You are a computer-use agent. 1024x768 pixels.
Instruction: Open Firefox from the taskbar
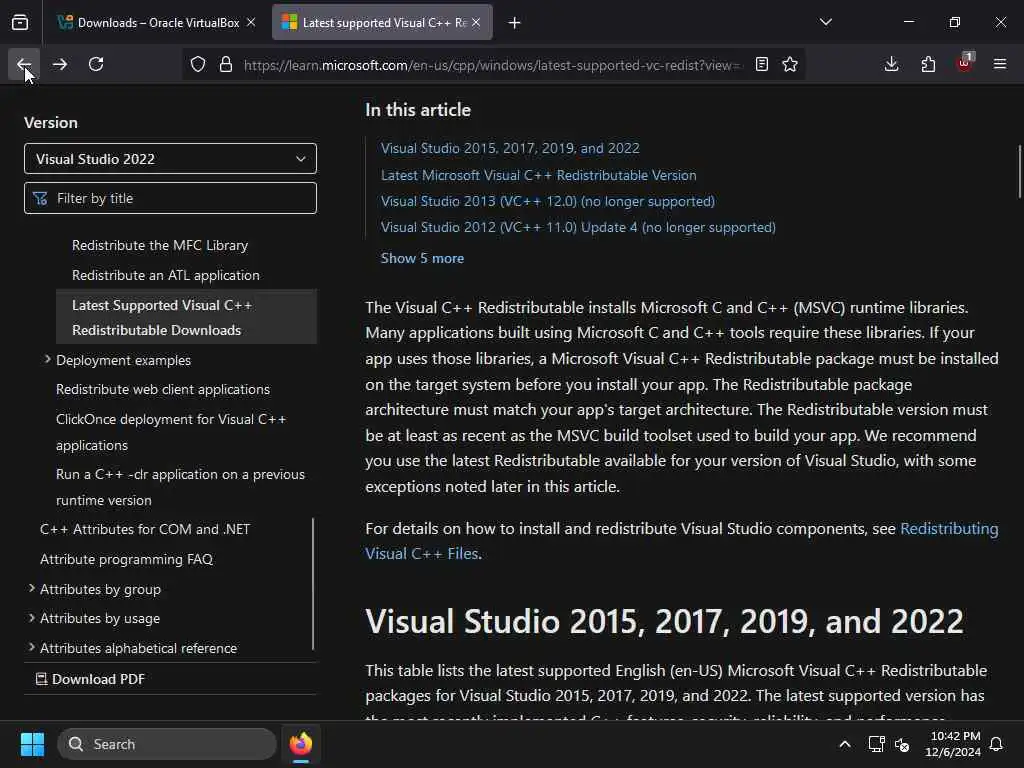pyautogui.click(x=301, y=744)
